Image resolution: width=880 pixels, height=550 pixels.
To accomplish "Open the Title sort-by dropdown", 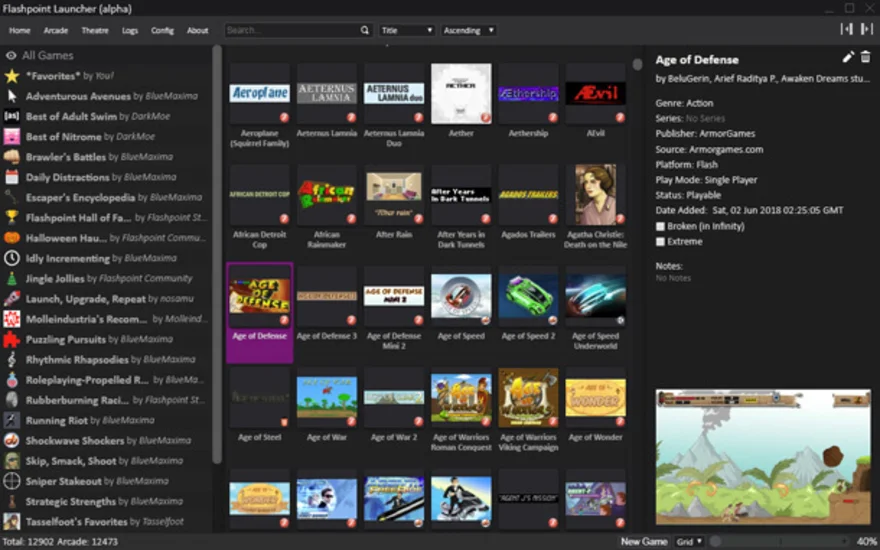I will click(407, 30).
